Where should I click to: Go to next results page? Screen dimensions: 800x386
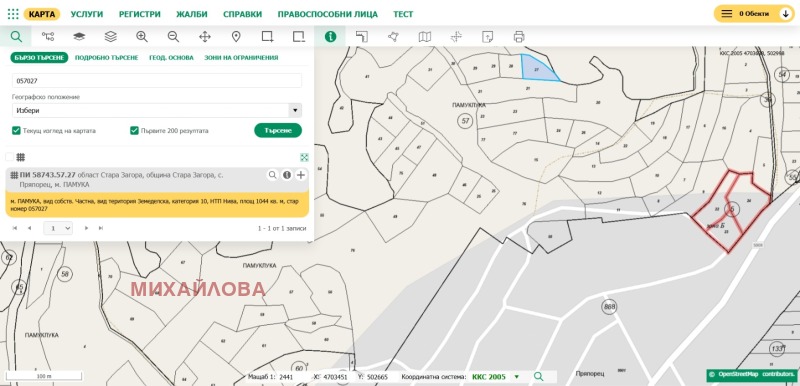click(86, 228)
